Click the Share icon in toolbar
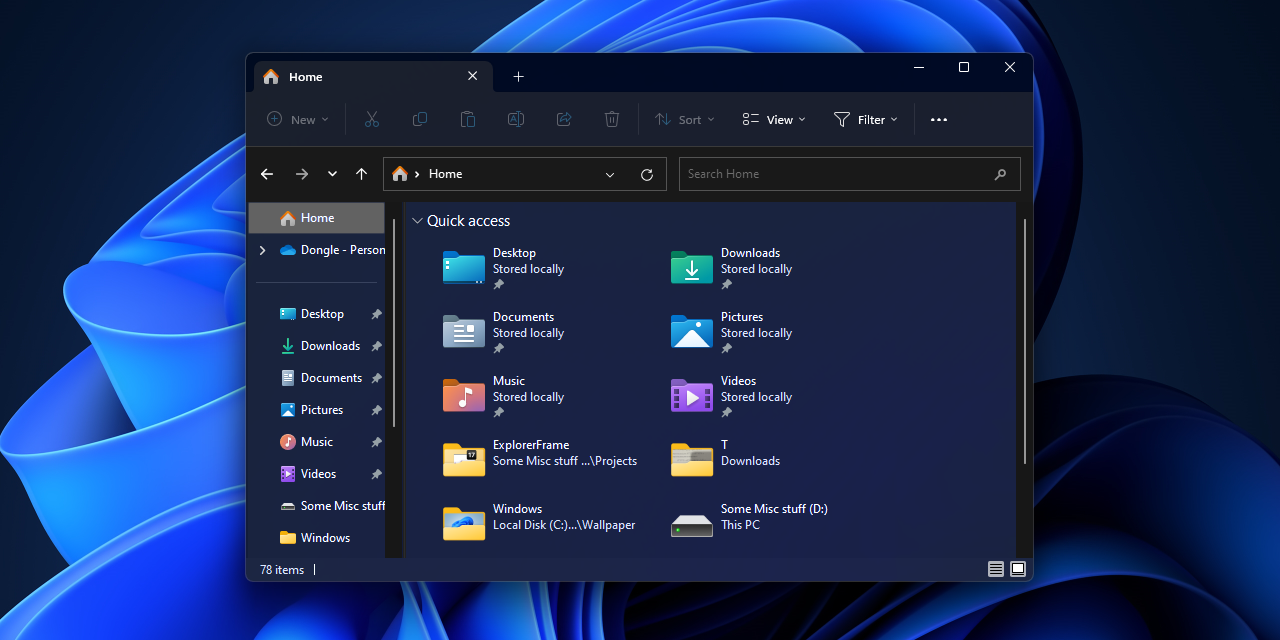Image resolution: width=1280 pixels, height=640 pixels. click(x=564, y=119)
